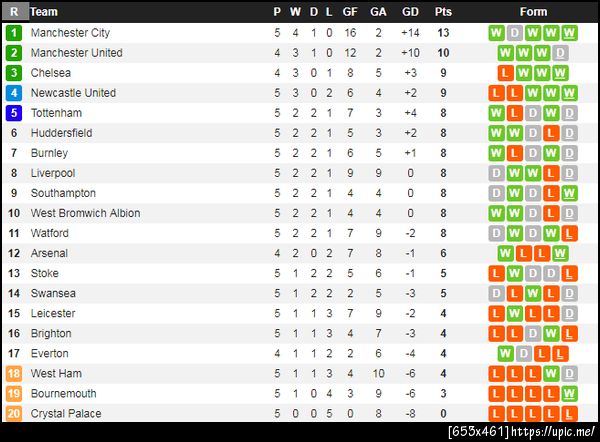Sort table by Pts column header
The height and width of the screenshot is (442, 600).
pos(443,12)
